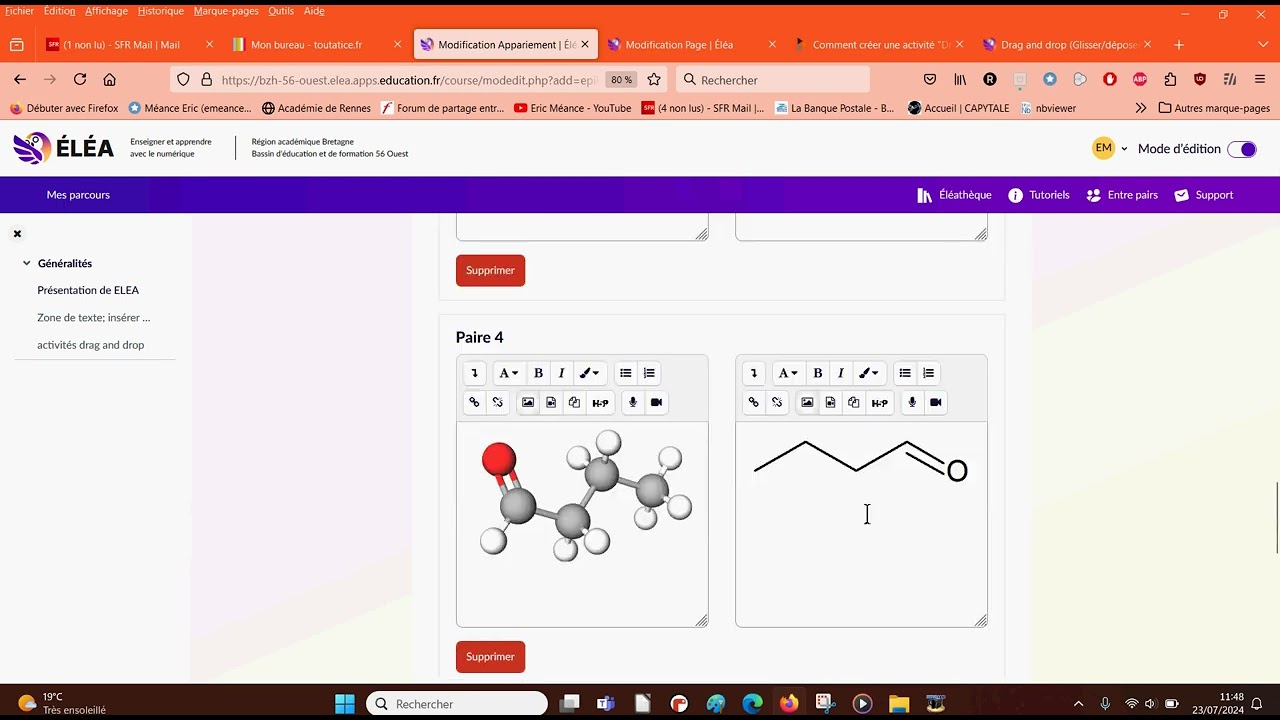Viewport: 1280px width, 720px height.
Task: Insert media file in left Paire 4 editor
Action: pos(551,402)
